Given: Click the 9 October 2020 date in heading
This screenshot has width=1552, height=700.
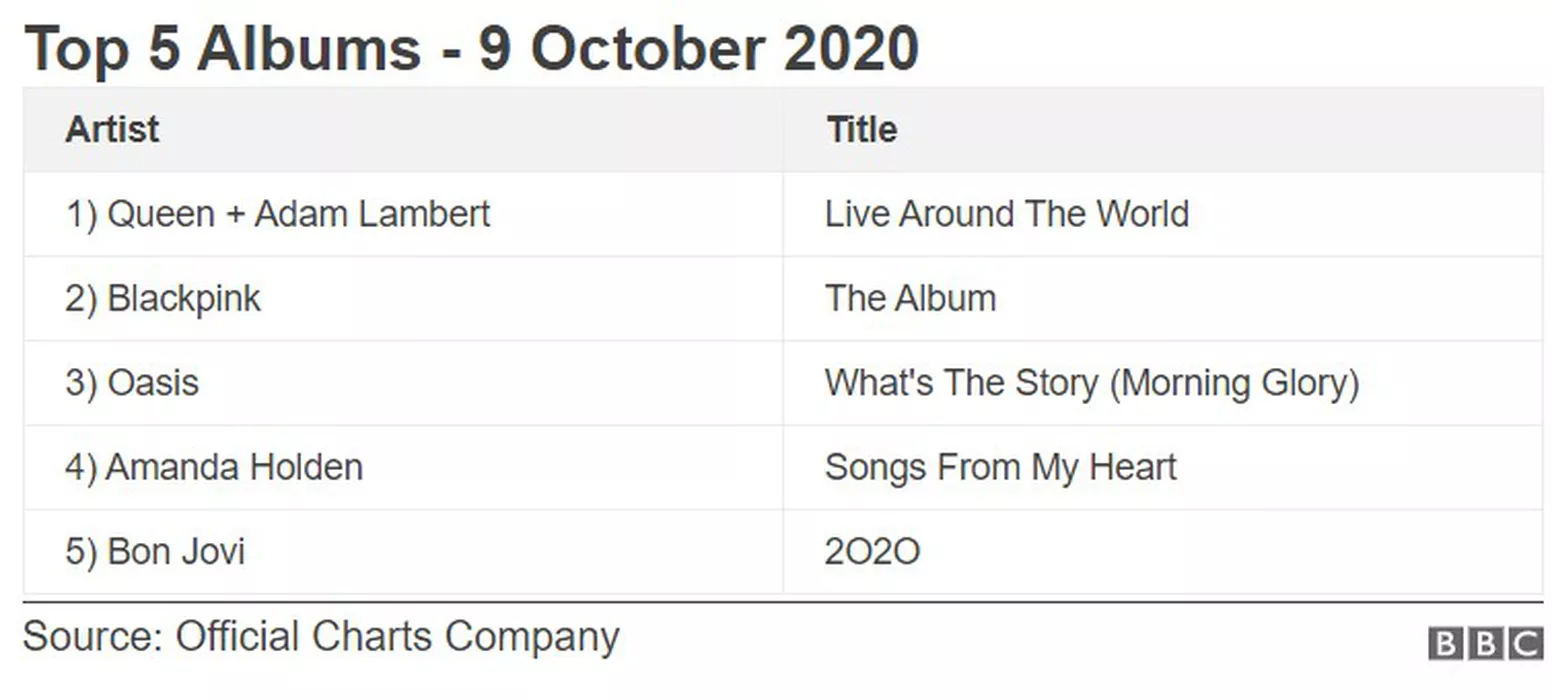Looking at the screenshot, I should pos(698,48).
